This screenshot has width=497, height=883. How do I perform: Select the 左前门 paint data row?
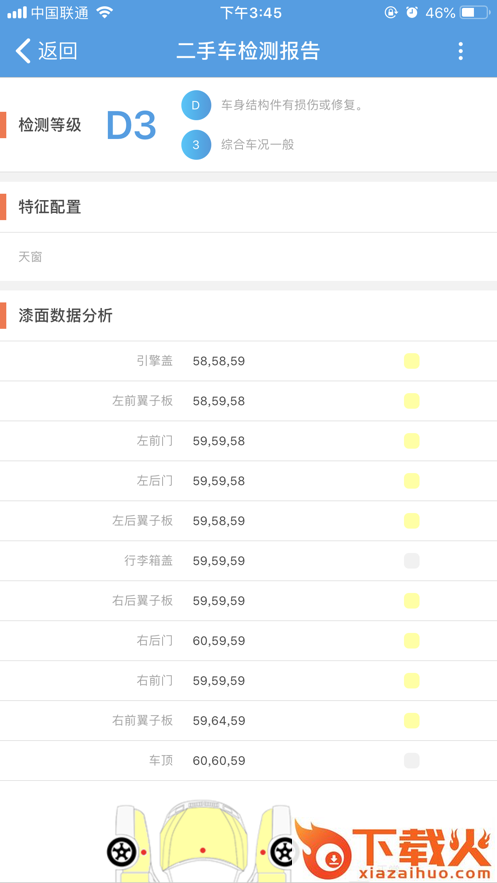(248, 441)
